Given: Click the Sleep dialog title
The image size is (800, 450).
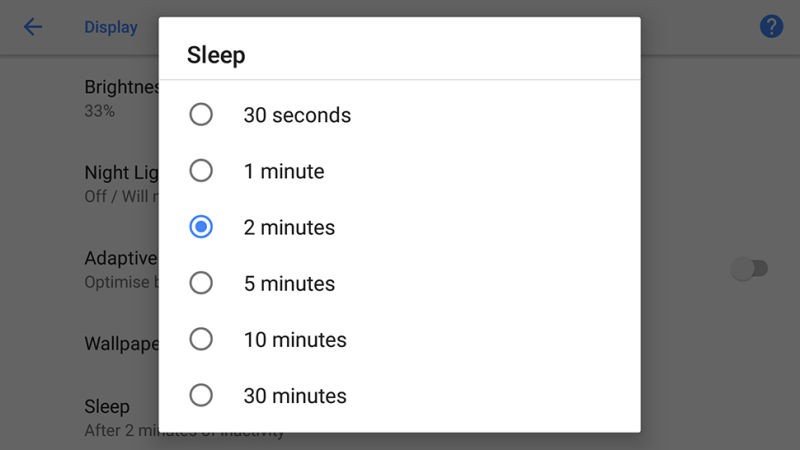Looking at the screenshot, I should pos(216,54).
